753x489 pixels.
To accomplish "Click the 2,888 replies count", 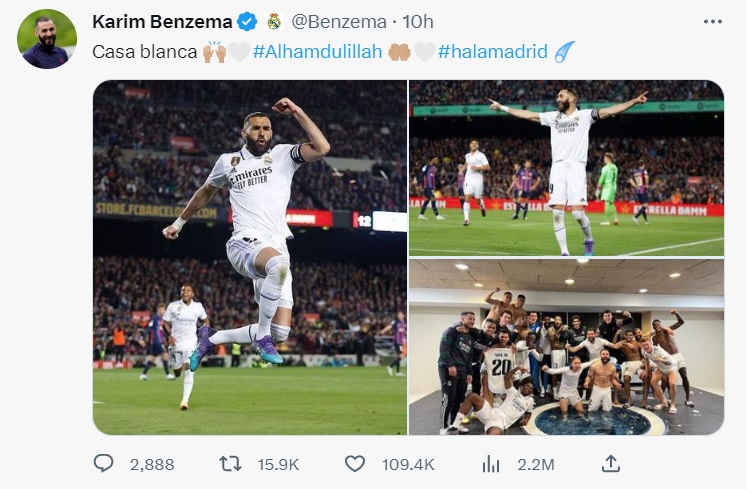I will click(x=152, y=464).
